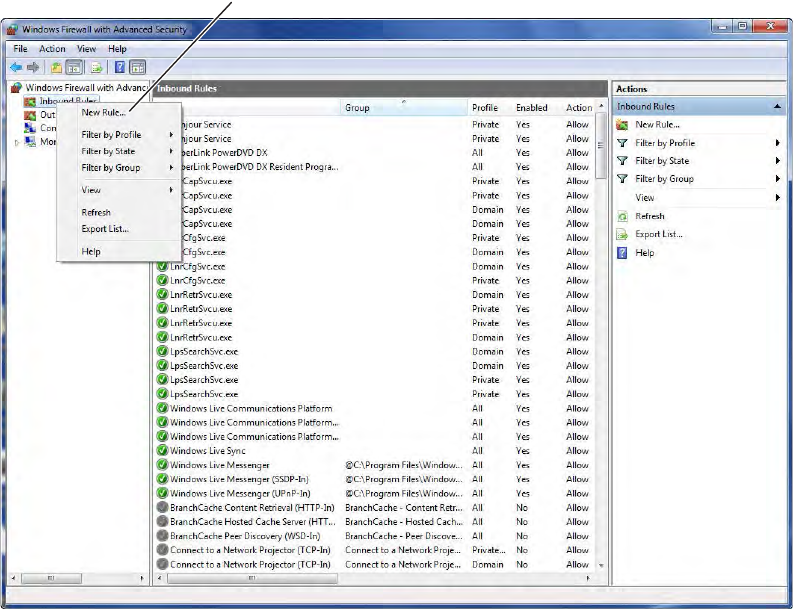Collapse the Inbound Rules section in Actions pane

777,106
